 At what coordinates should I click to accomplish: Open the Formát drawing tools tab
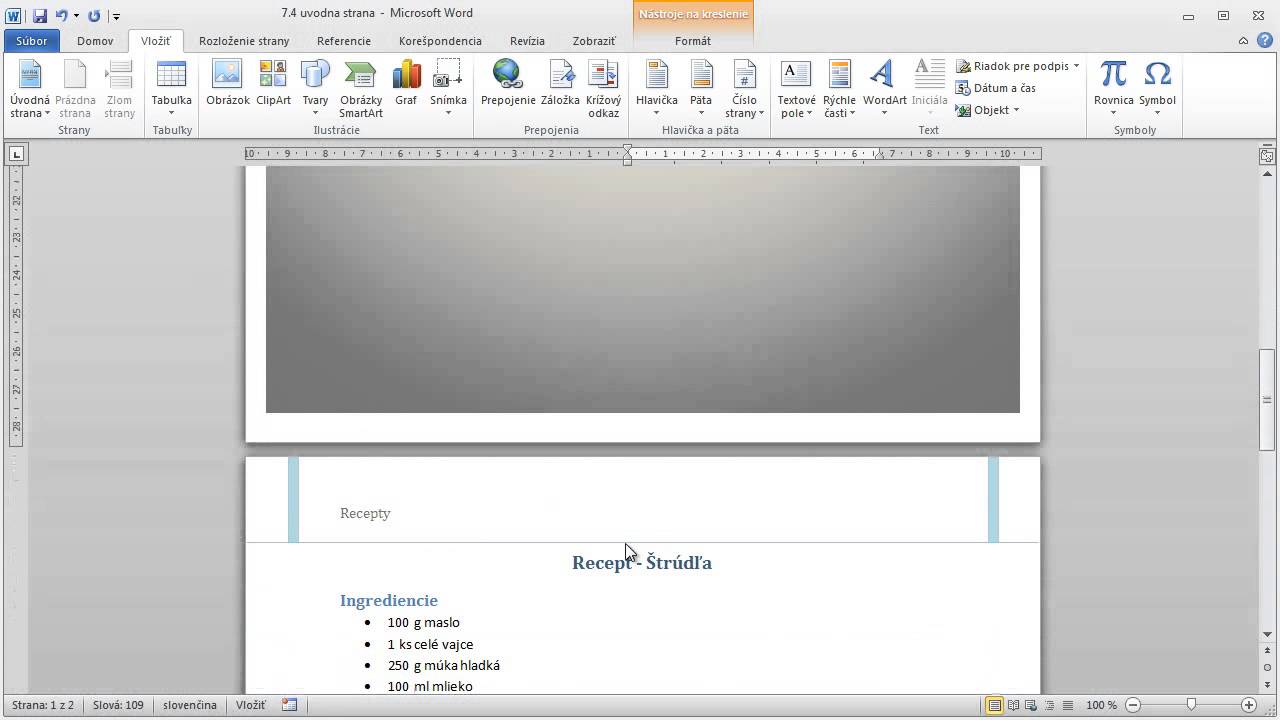click(x=693, y=41)
